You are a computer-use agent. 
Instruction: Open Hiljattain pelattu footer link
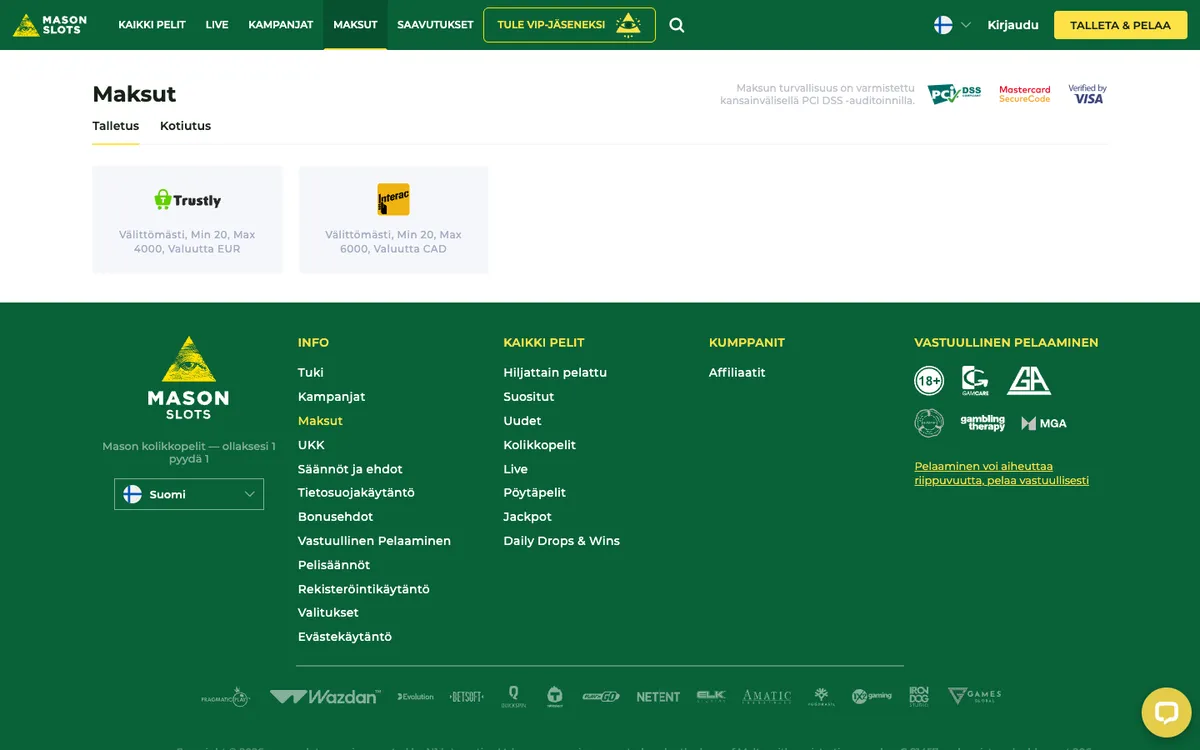[x=555, y=372]
